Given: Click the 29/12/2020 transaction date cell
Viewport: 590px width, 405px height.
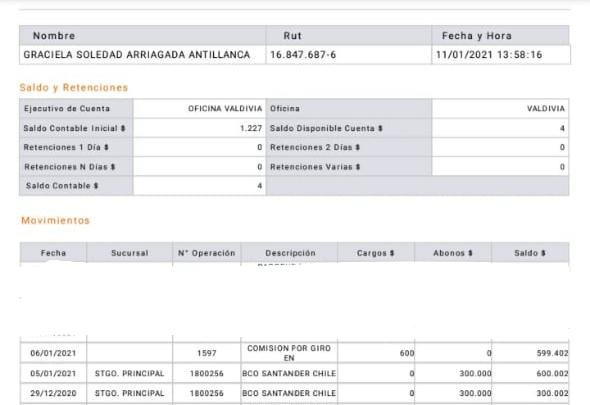Looking at the screenshot, I should tap(53, 393).
